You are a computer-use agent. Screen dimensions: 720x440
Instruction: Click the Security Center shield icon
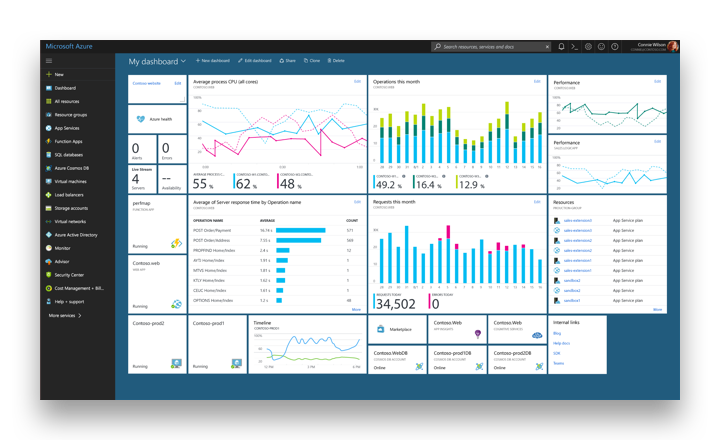pyautogui.click(x=49, y=275)
